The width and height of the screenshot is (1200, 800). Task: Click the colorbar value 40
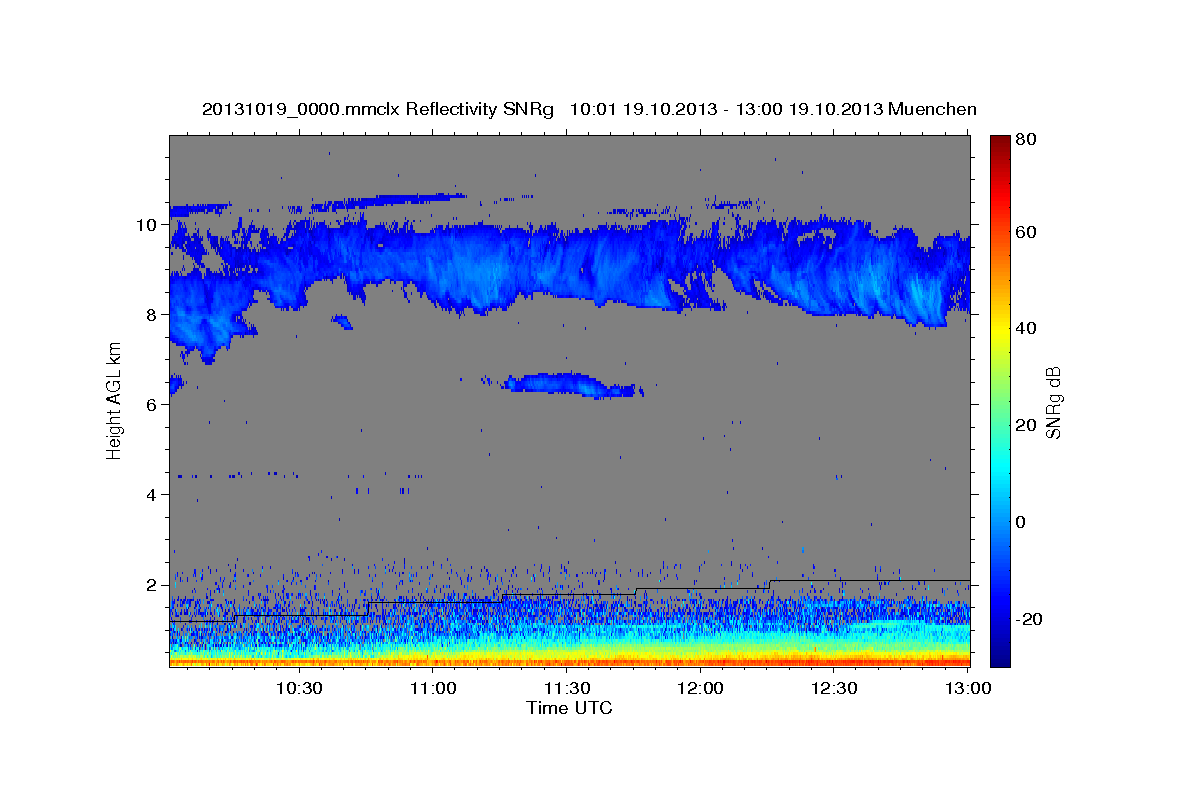1028,328
